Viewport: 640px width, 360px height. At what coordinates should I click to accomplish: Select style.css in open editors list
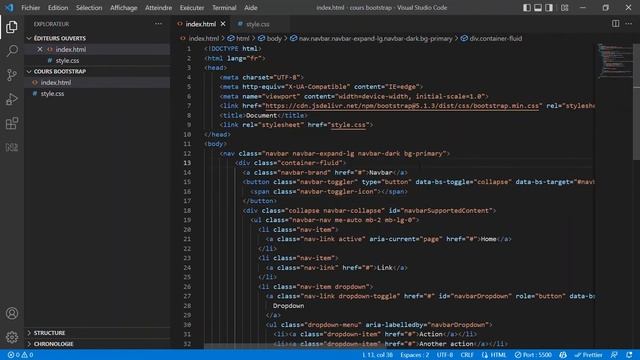click(98, 60)
